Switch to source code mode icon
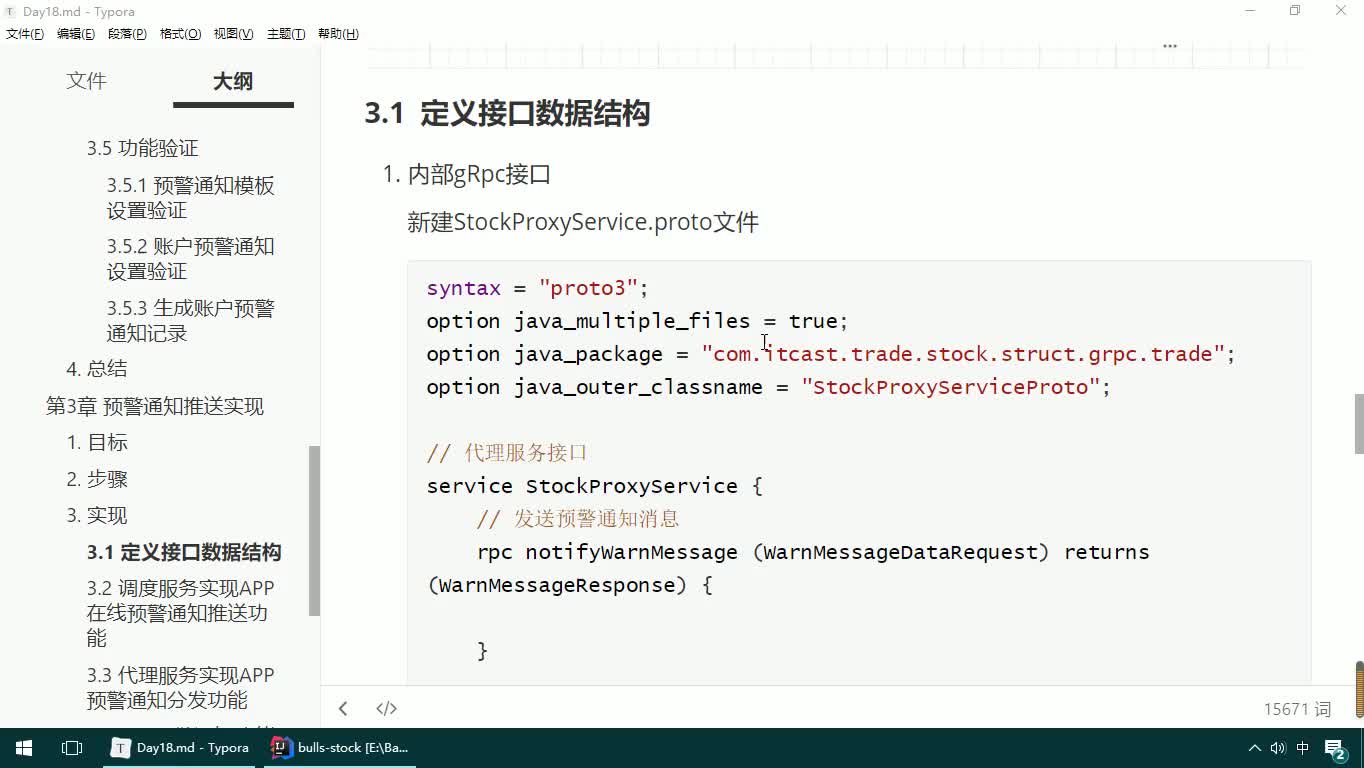The height and width of the screenshot is (768, 1364). click(x=386, y=708)
